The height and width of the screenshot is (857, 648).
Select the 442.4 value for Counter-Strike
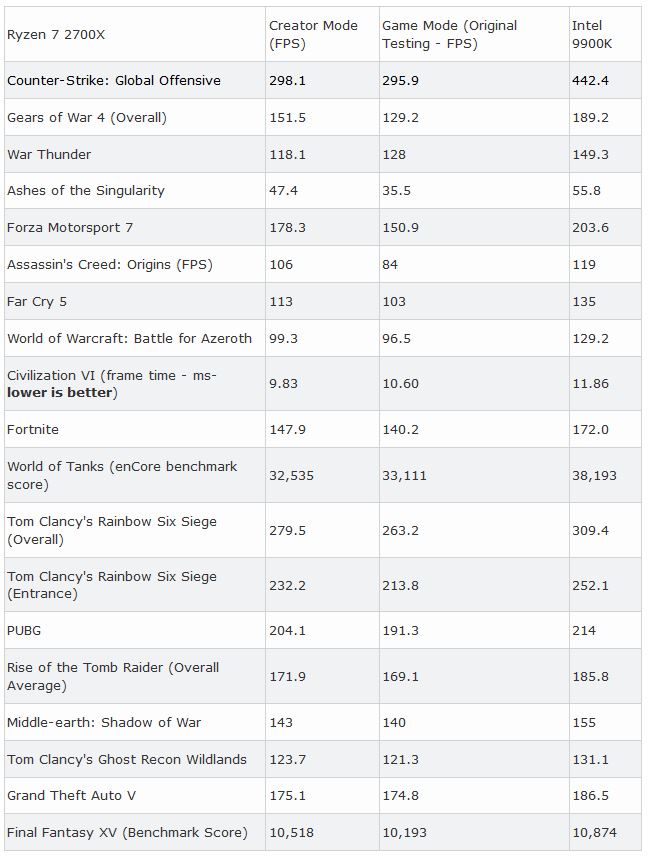pyautogui.click(x=589, y=80)
